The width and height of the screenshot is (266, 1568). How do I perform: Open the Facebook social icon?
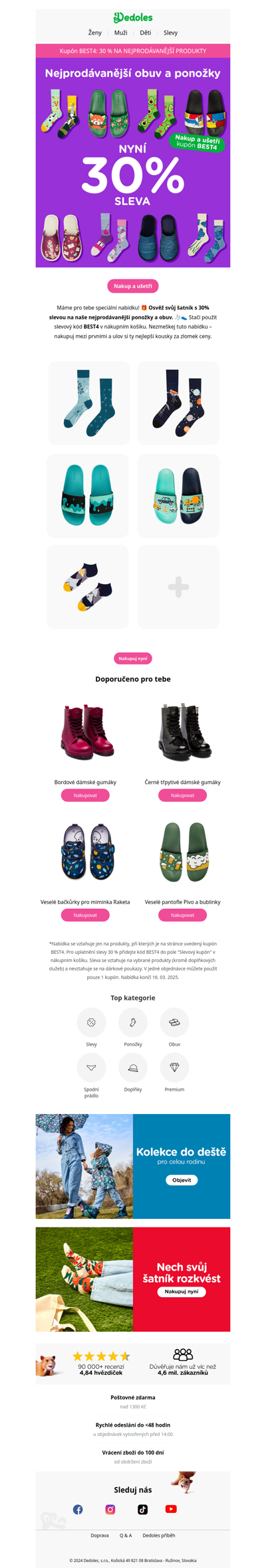point(78,1509)
